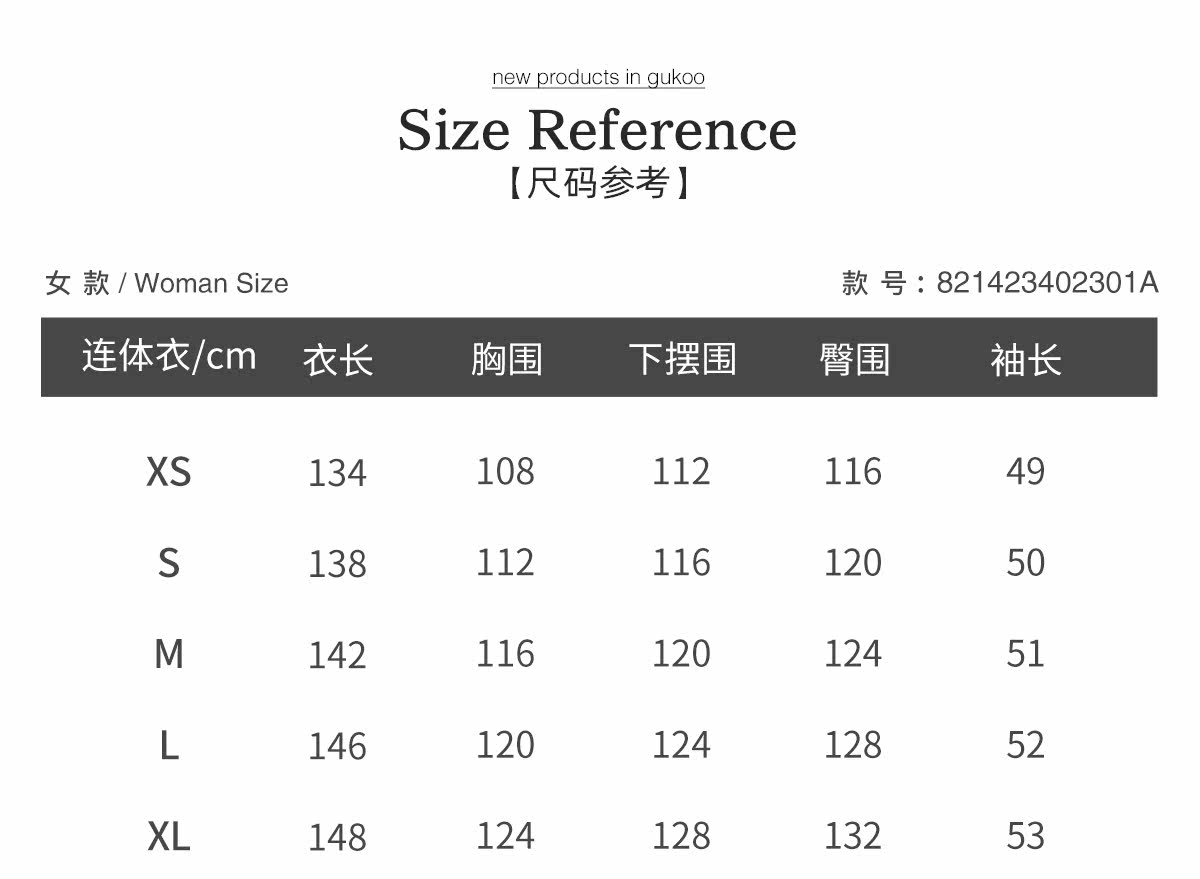Click the M size row label
The image size is (1200, 879).
pos(169,654)
